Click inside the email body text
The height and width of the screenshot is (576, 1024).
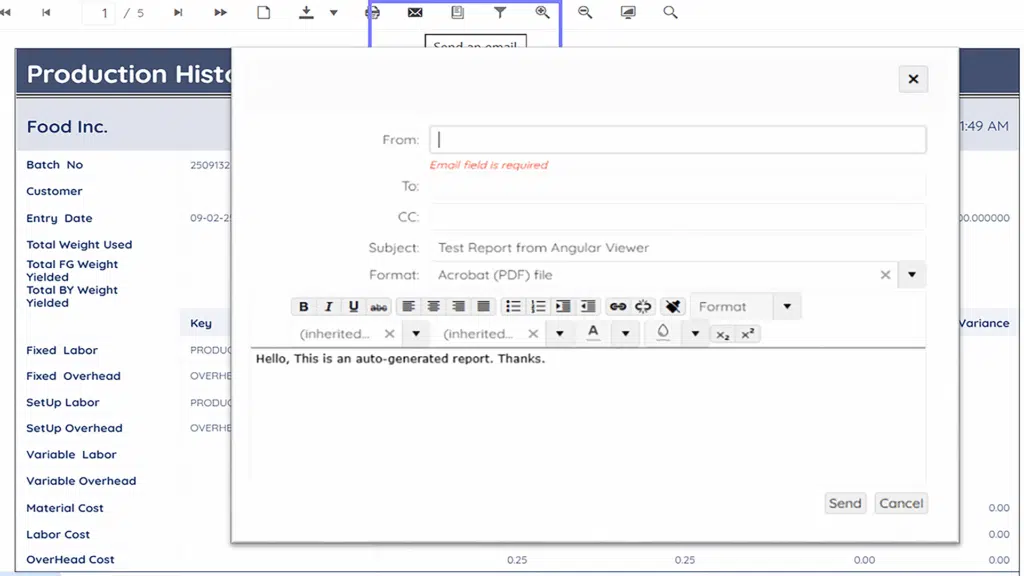[588, 415]
